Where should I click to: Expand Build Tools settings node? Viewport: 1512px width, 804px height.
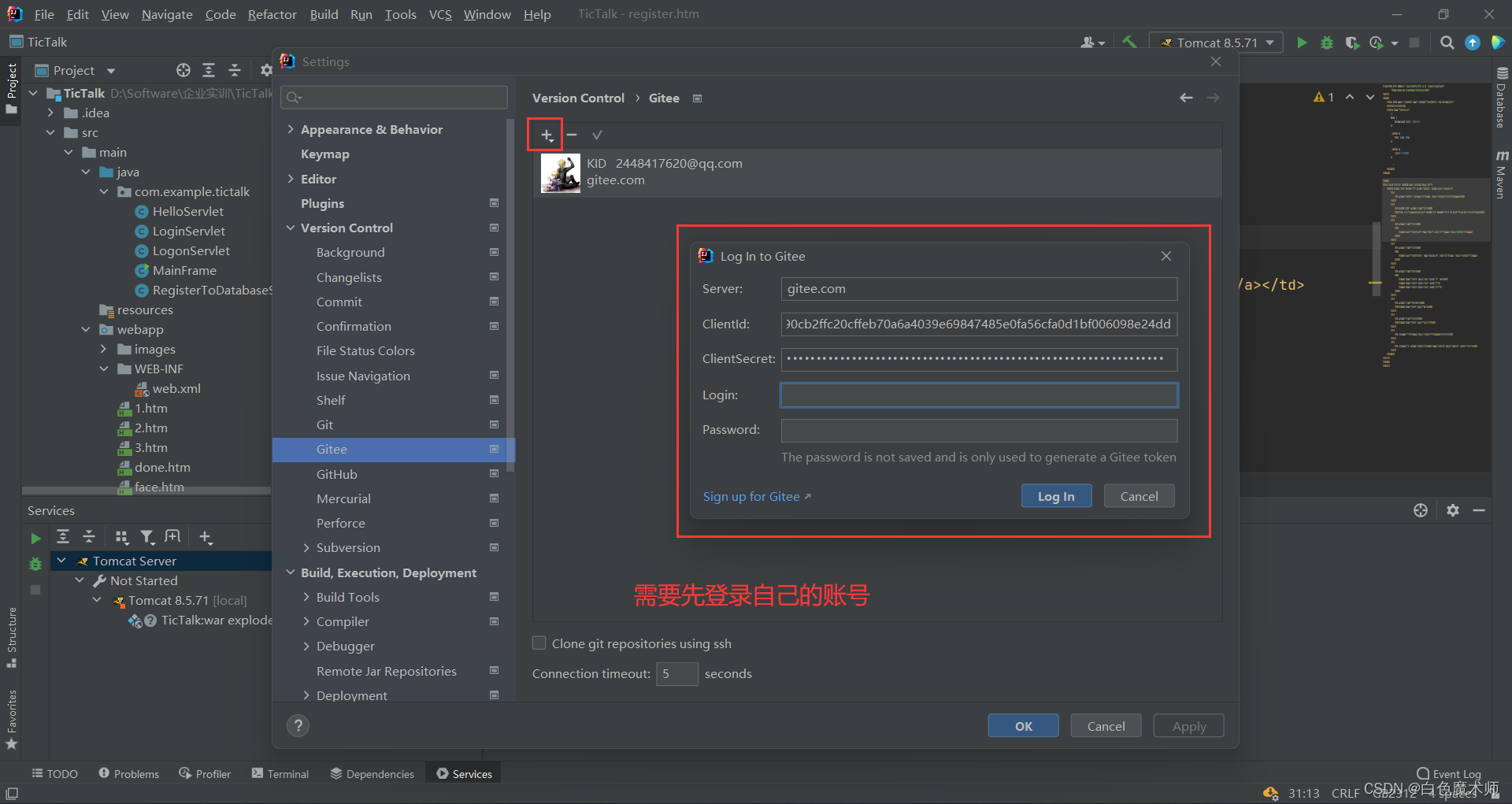pos(306,597)
